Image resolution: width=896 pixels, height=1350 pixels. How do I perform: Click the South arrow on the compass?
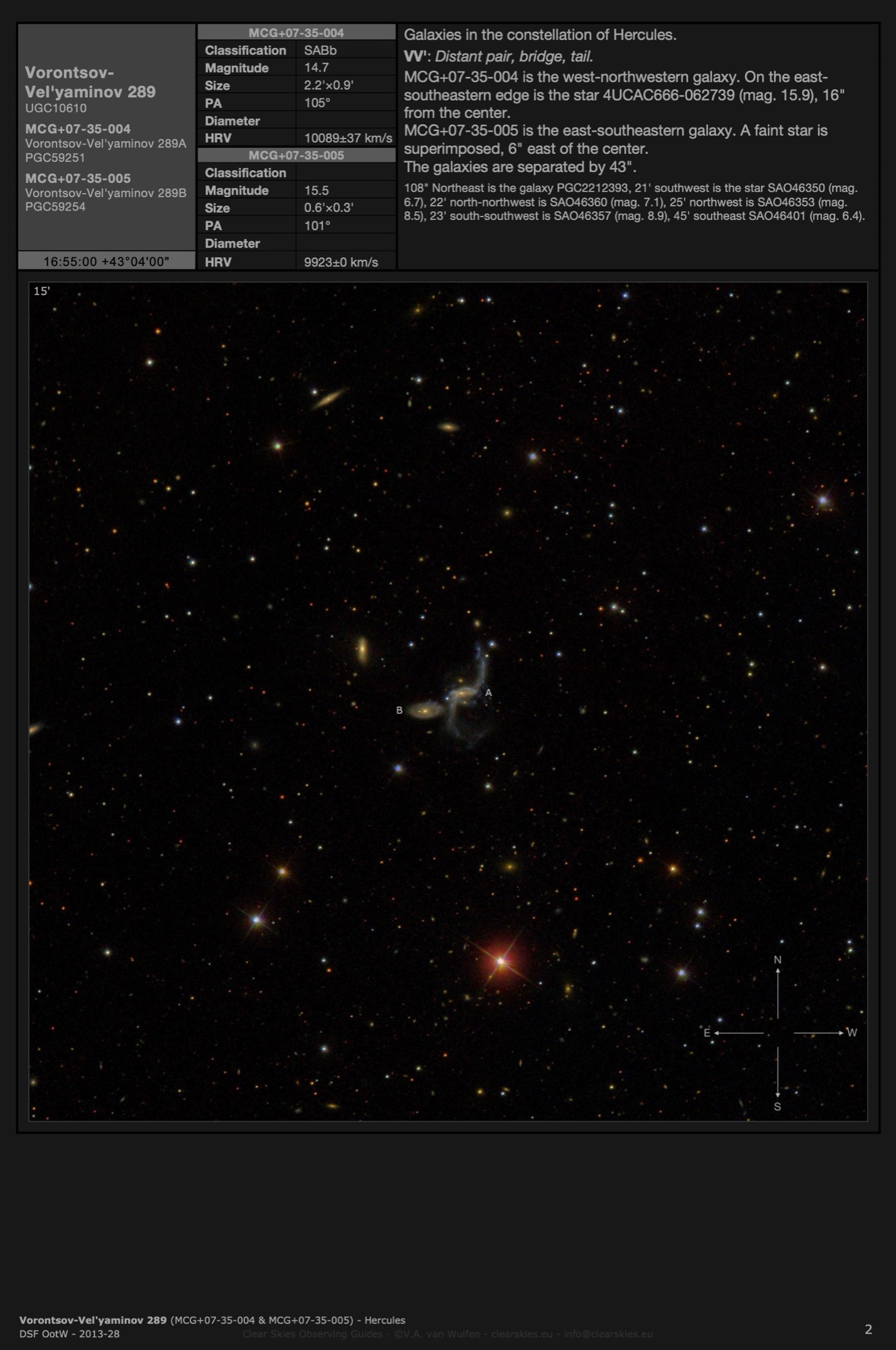(x=777, y=1075)
